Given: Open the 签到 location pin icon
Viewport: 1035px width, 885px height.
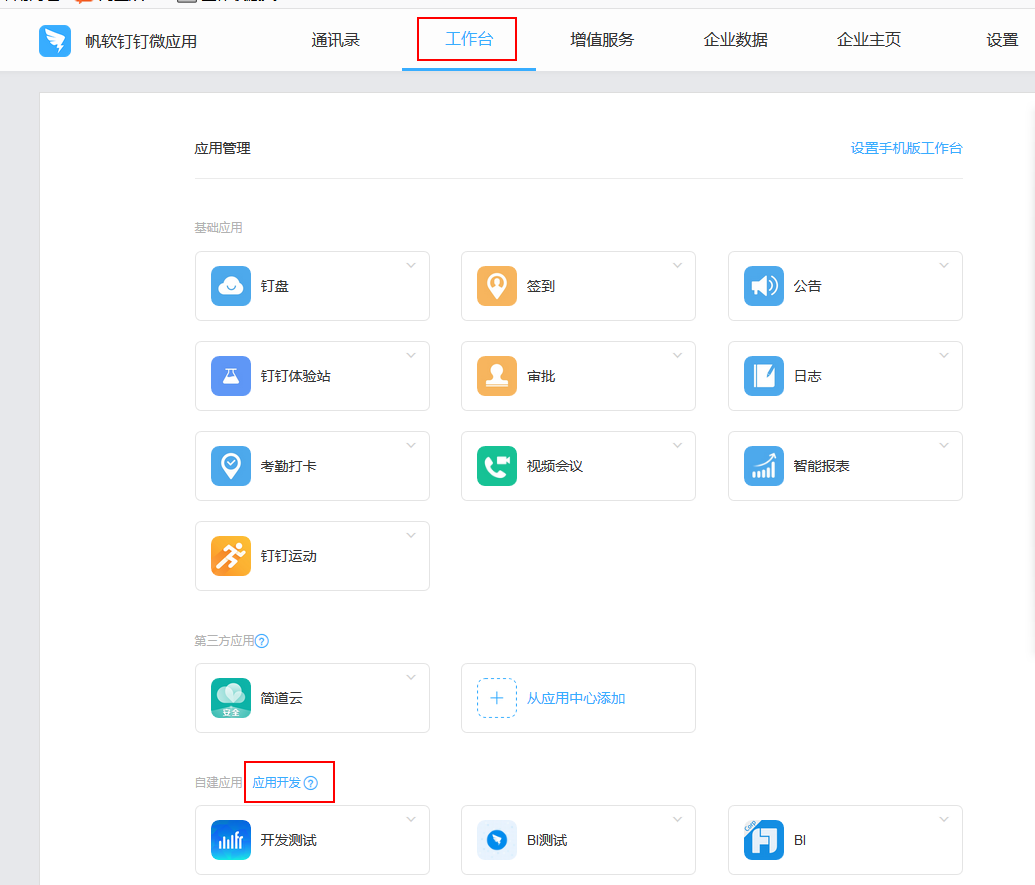Looking at the screenshot, I should pos(496,286).
